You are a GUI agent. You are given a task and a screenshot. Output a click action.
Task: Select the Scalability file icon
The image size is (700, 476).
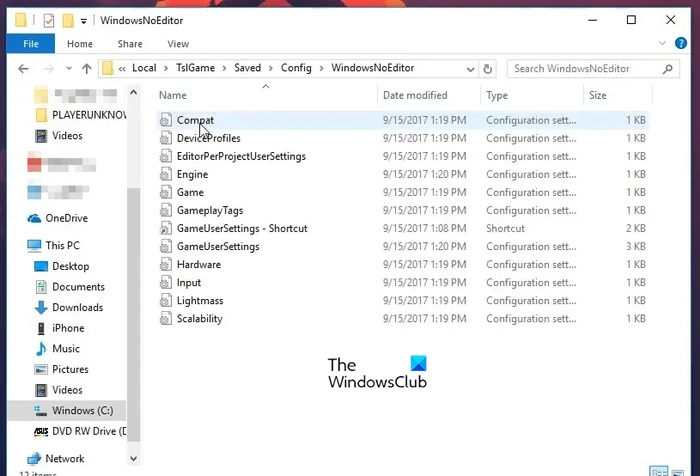coord(166,319)
